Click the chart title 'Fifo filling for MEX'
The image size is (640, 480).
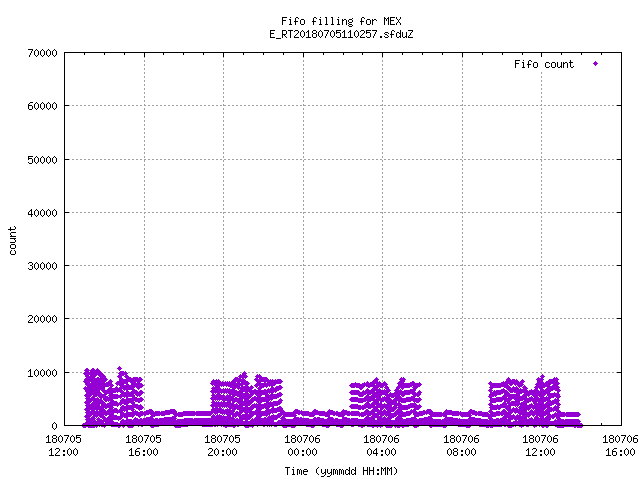coord(341,21)
